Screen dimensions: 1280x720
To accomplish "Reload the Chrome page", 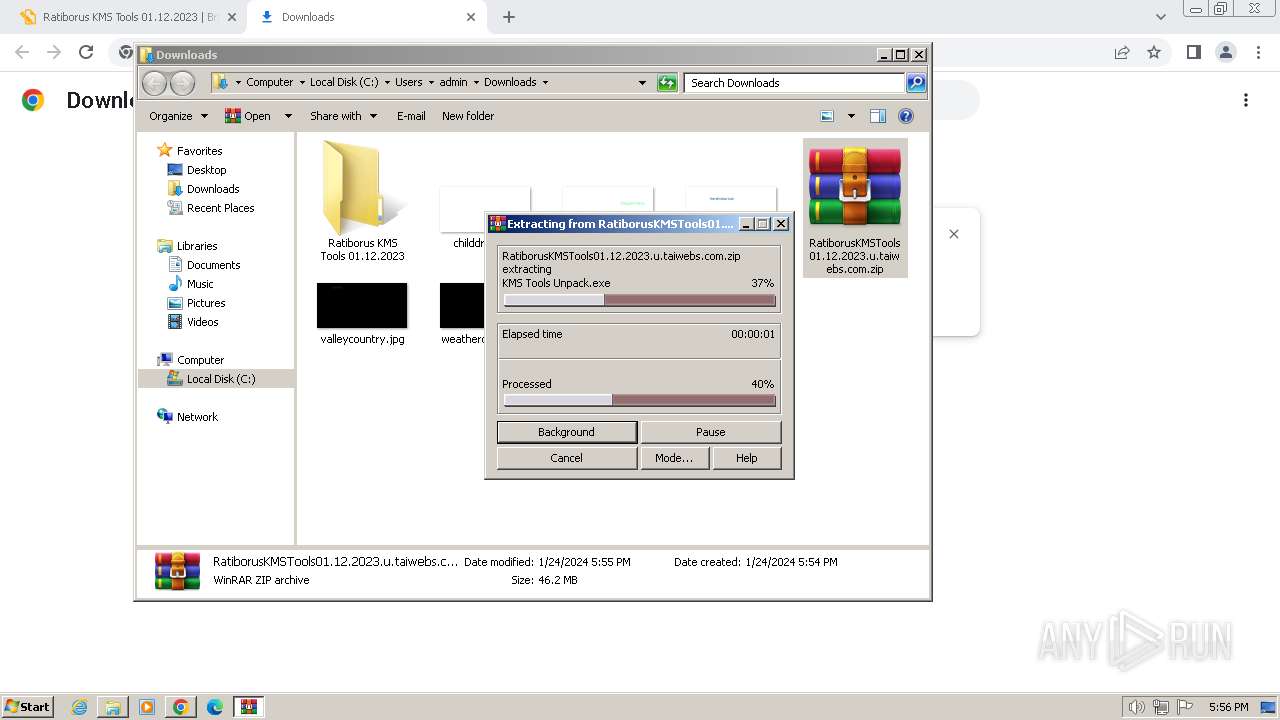I will point(86,52).
